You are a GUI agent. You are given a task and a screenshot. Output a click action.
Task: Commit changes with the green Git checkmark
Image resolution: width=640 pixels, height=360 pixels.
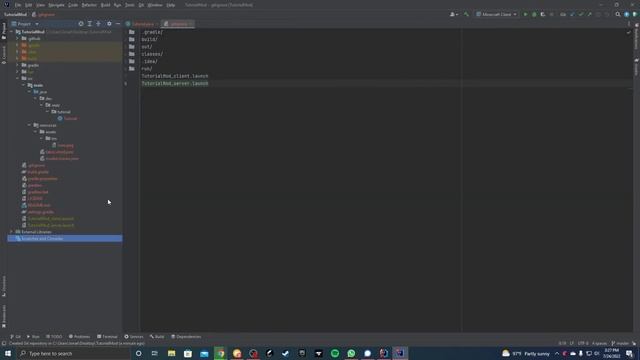click(x=581, y=14)
